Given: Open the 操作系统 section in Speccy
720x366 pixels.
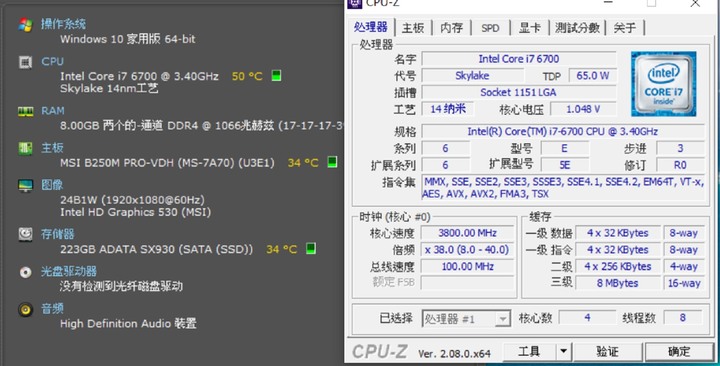Looking at the screenshot, I should (63, 24).
